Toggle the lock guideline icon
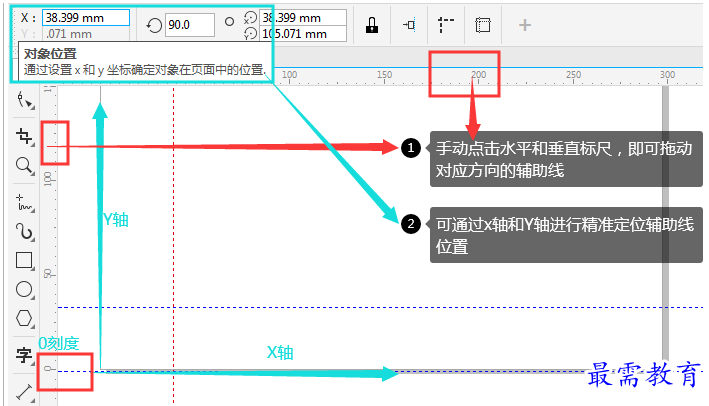This screenshot has height=406, width=709. (372, 25)
